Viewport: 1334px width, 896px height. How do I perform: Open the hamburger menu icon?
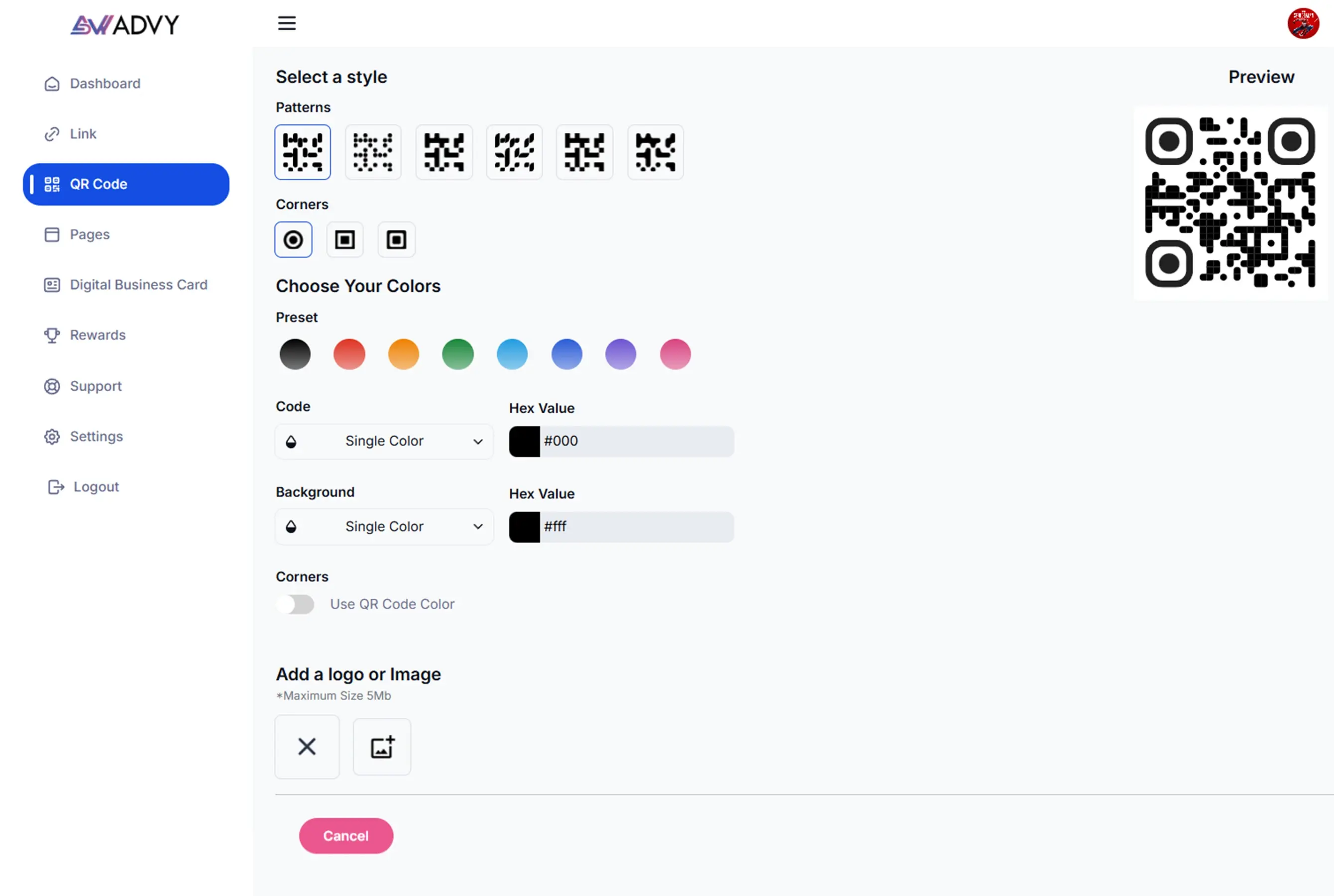tap(287, 23)
